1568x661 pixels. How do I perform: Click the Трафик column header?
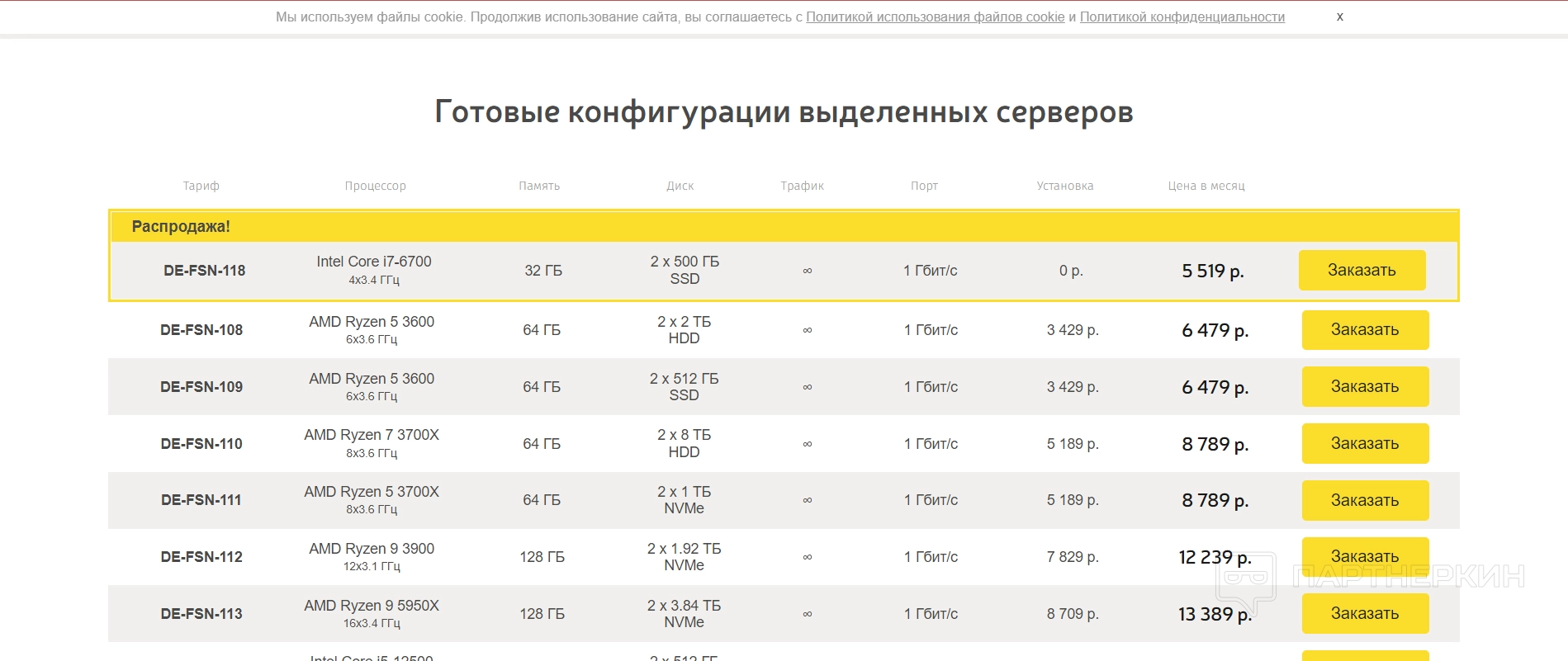click(802, 186)
